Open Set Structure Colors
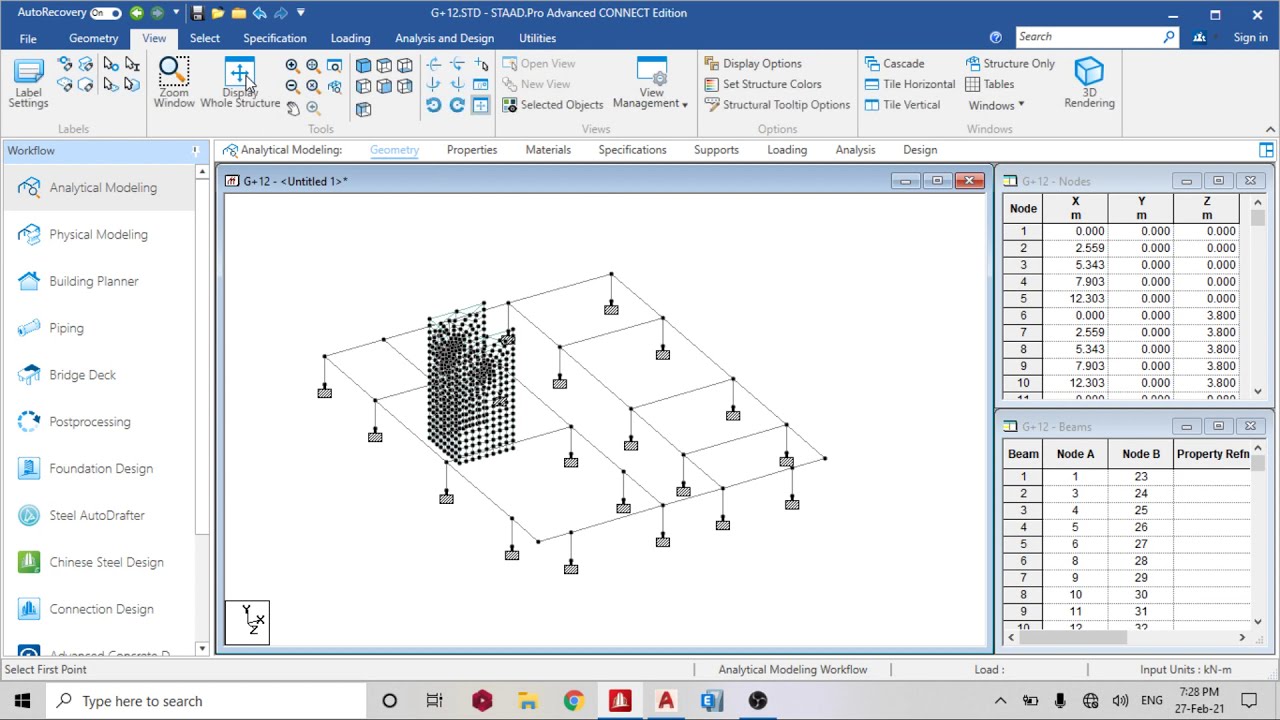The image size is (1280, 720). click(762, 84)
